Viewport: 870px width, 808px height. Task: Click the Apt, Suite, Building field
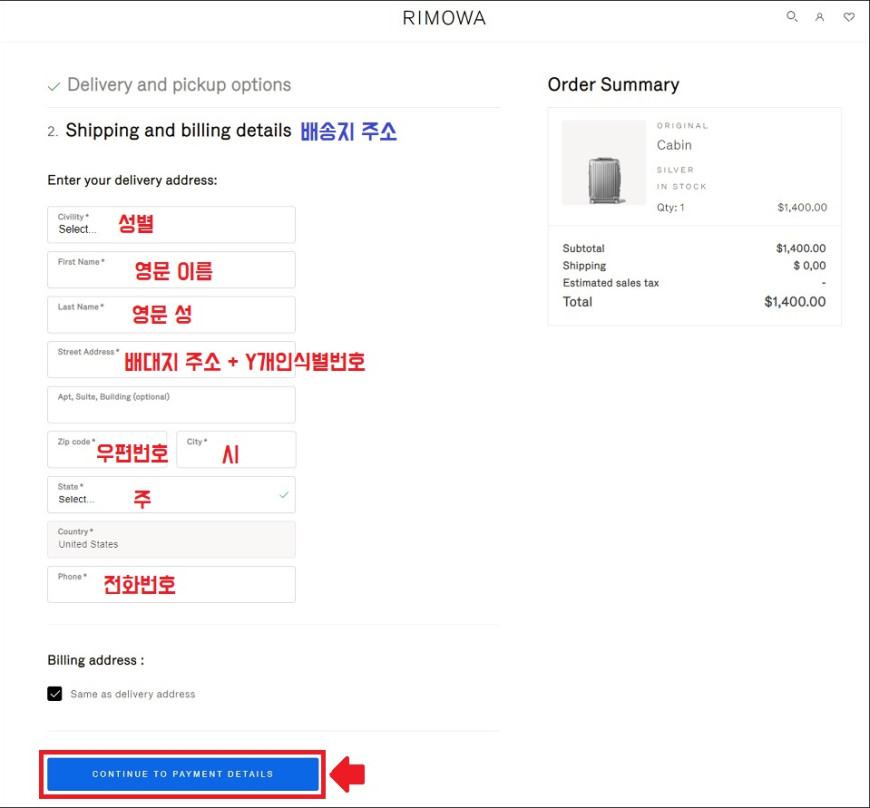(171, 405)
